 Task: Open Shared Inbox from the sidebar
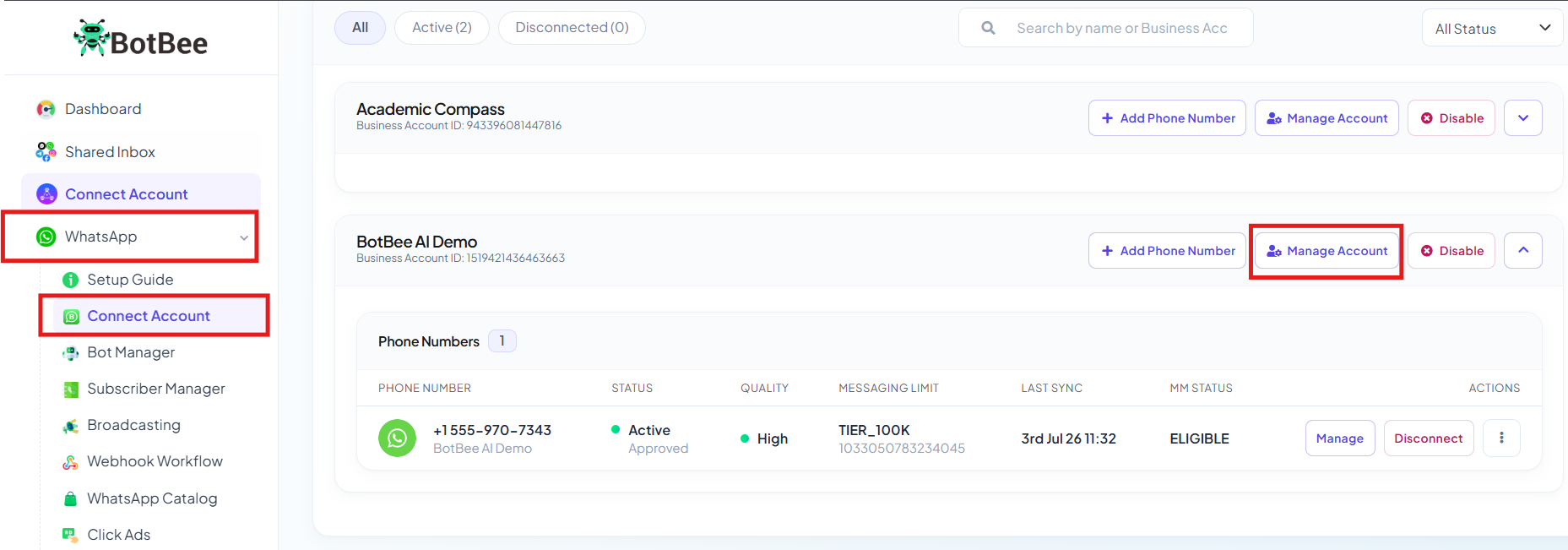[x=110, y=152]
